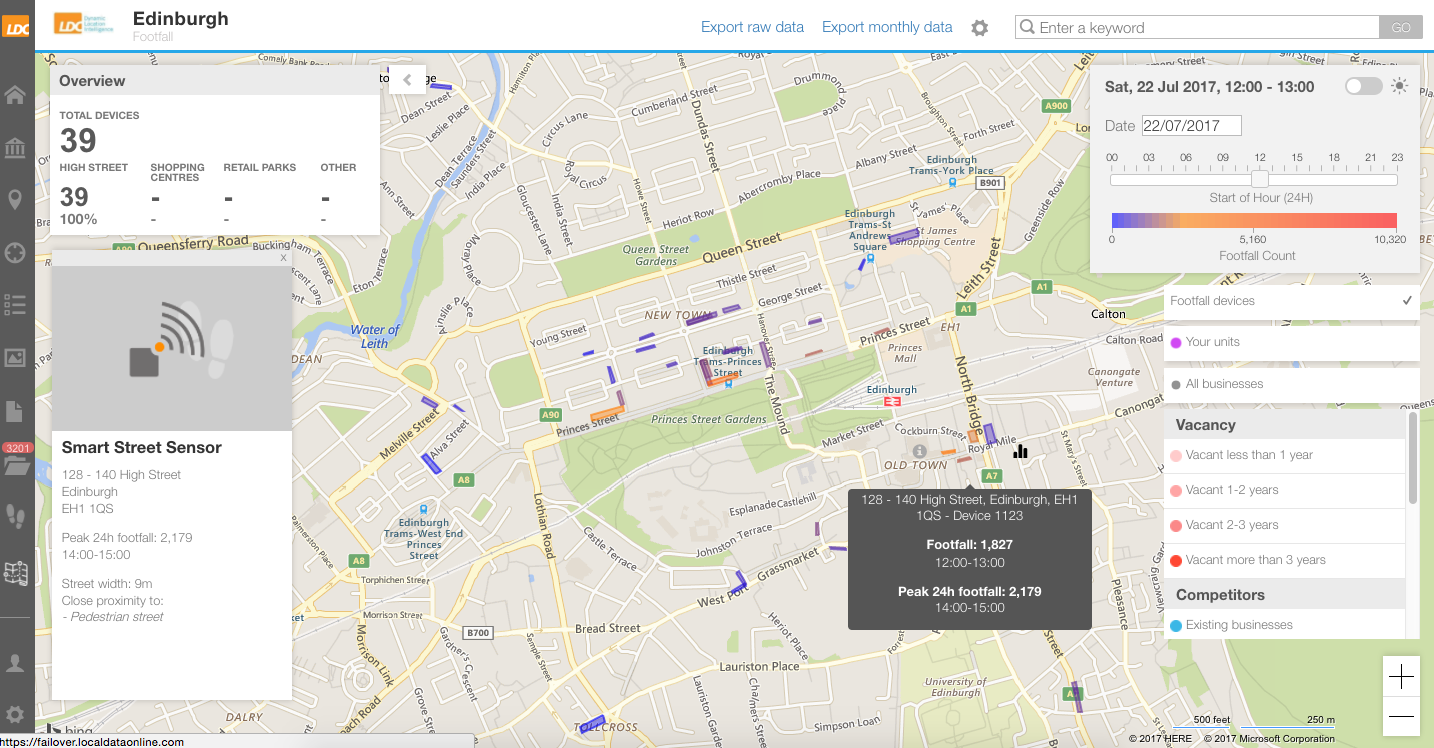Click the Total Devices value 39
Screen dimensions: 1434x748
pyautogui.click(x=78, y=141)
